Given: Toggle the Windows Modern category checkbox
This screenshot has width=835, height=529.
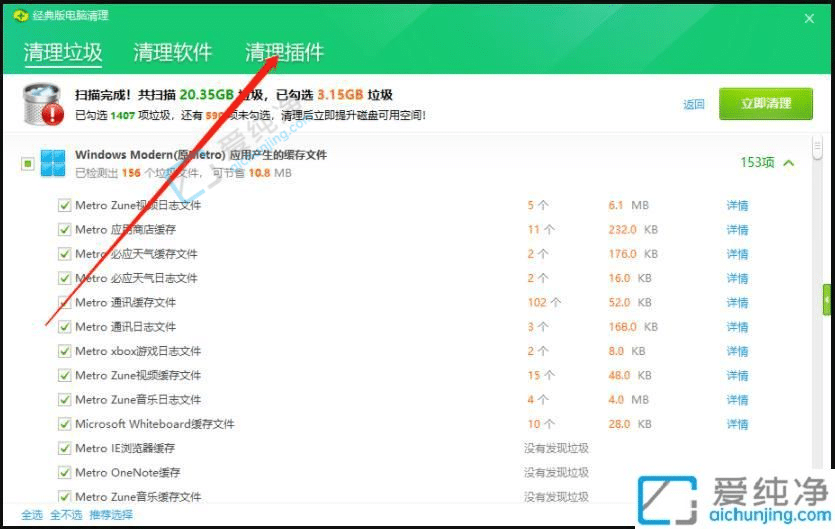Looking at the screenshot, I should (28, 164).
